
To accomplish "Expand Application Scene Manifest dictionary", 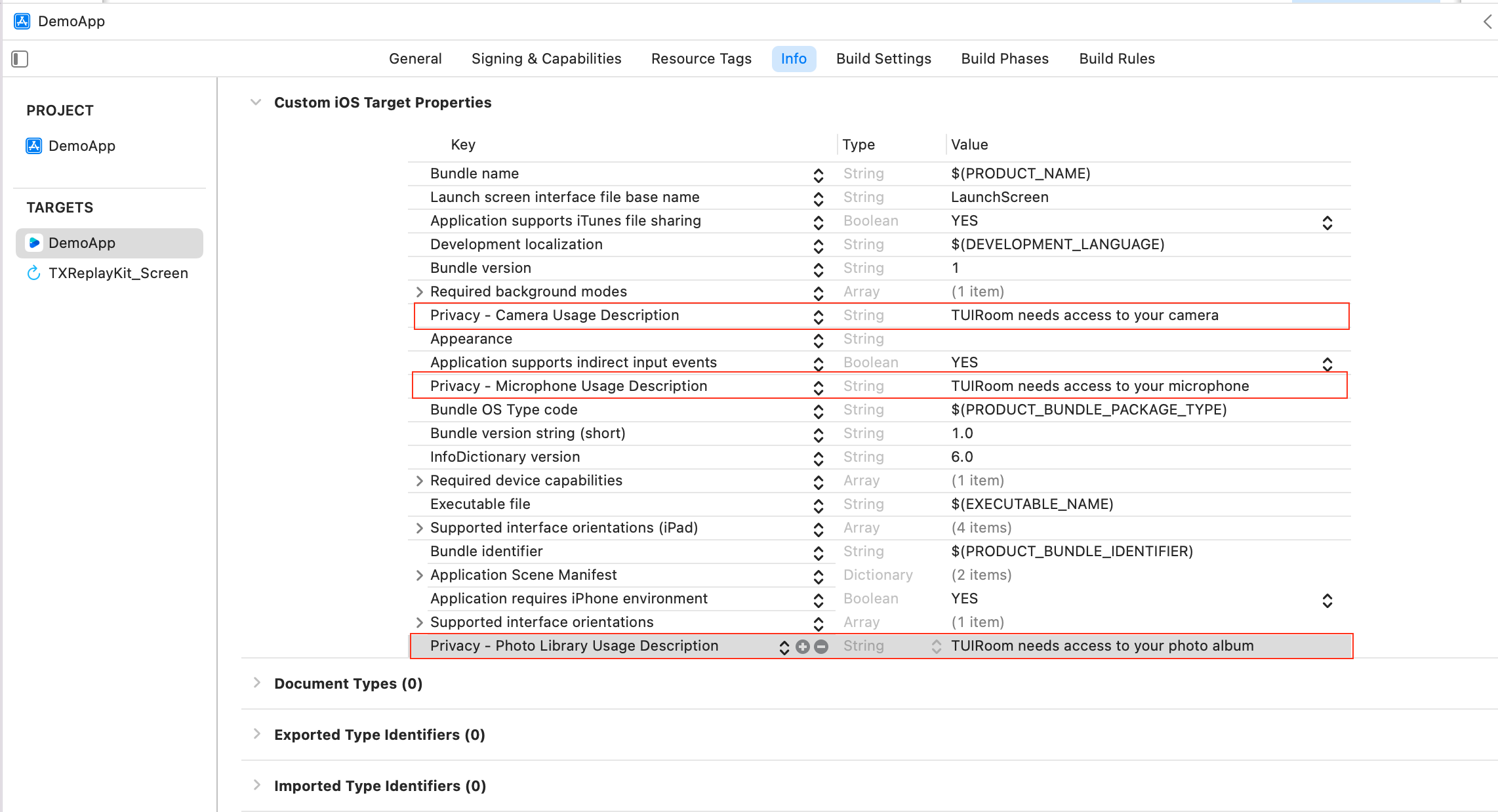I will click(420, 575).
